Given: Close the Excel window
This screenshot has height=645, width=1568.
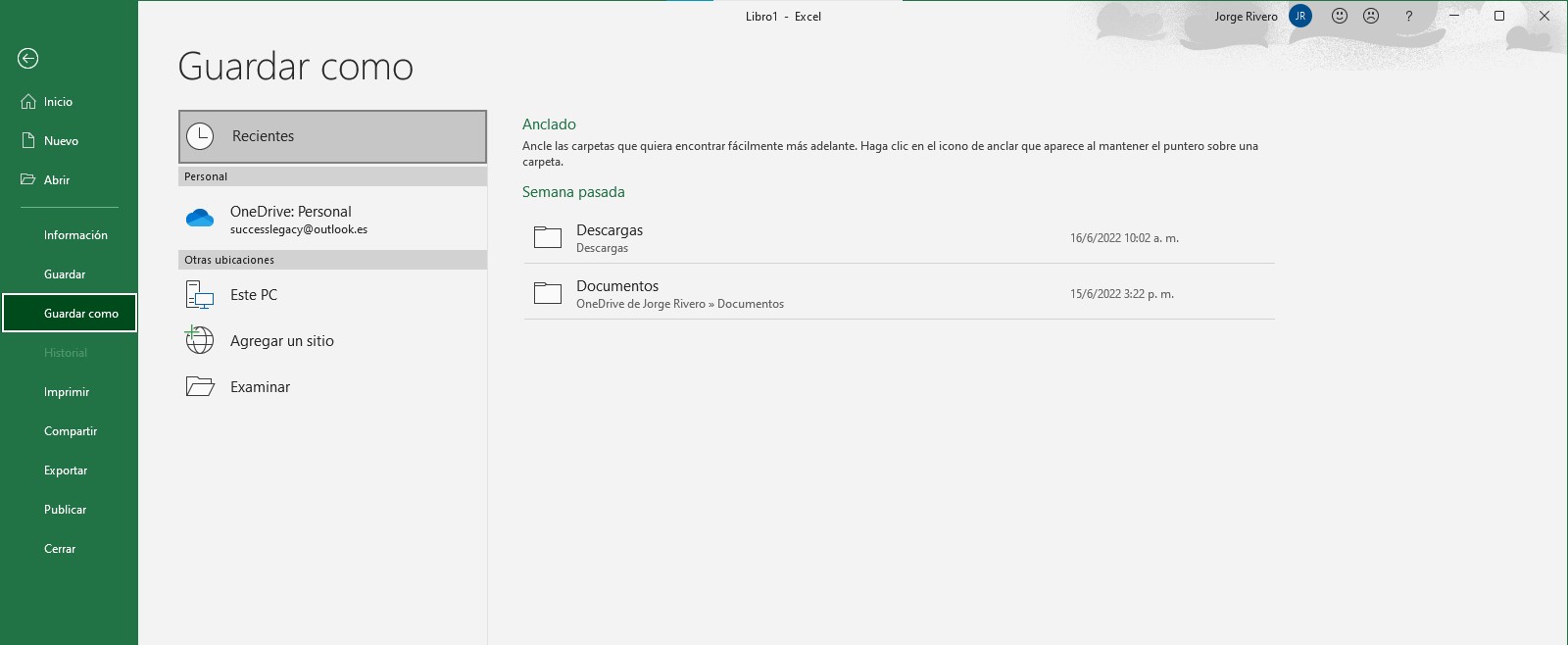Looking at the screenshot, I should point(1544,16).
